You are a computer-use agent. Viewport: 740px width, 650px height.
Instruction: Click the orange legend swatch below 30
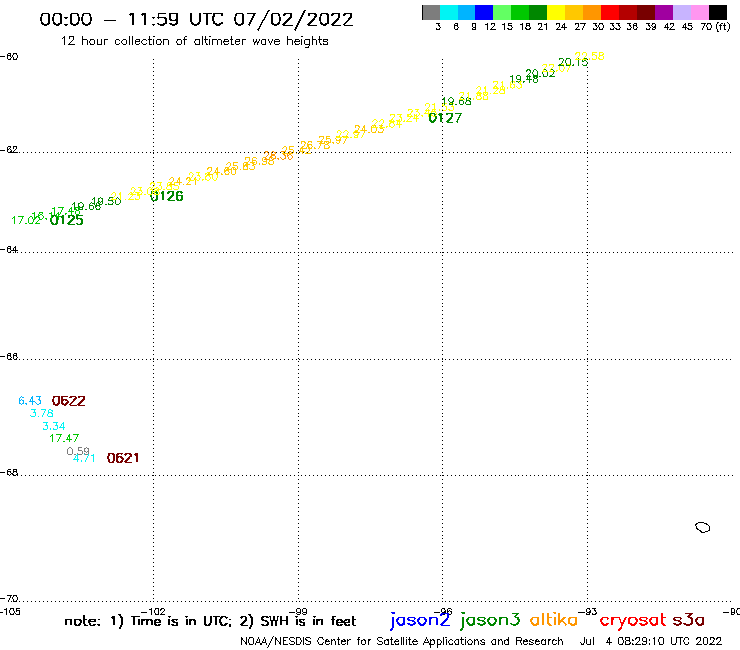pos(592,12)
